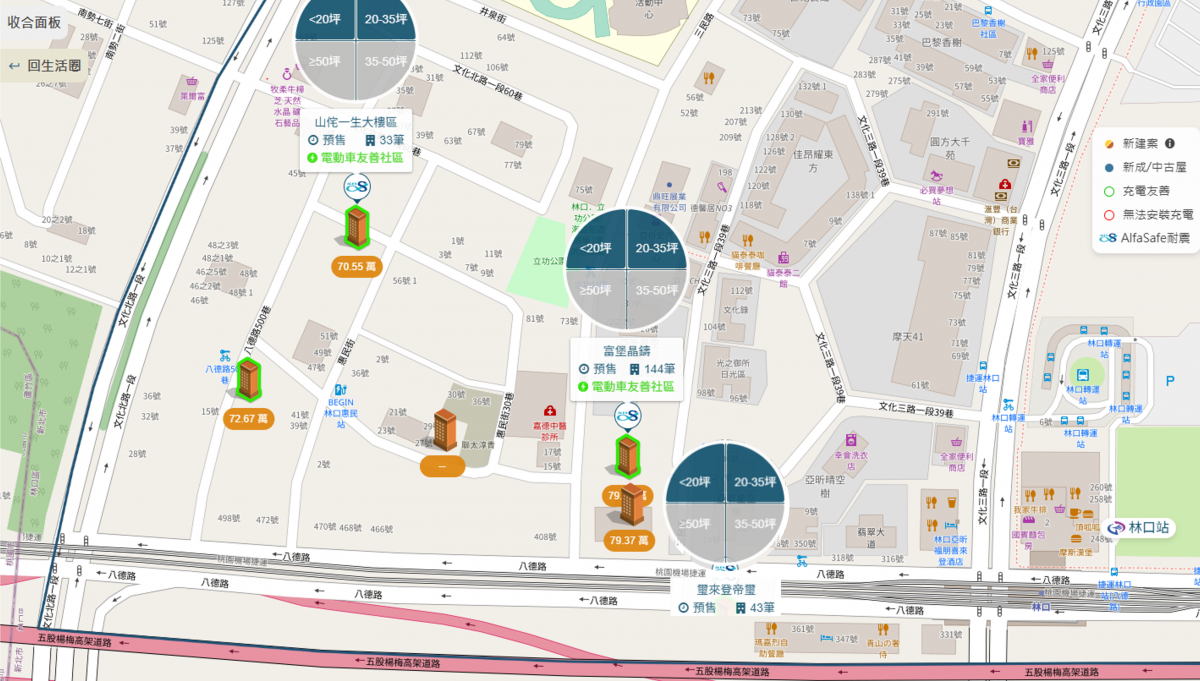Click BEGIN 林口惠民站 charging station icon
The image size is (1200, 681).
coord(340,390)
